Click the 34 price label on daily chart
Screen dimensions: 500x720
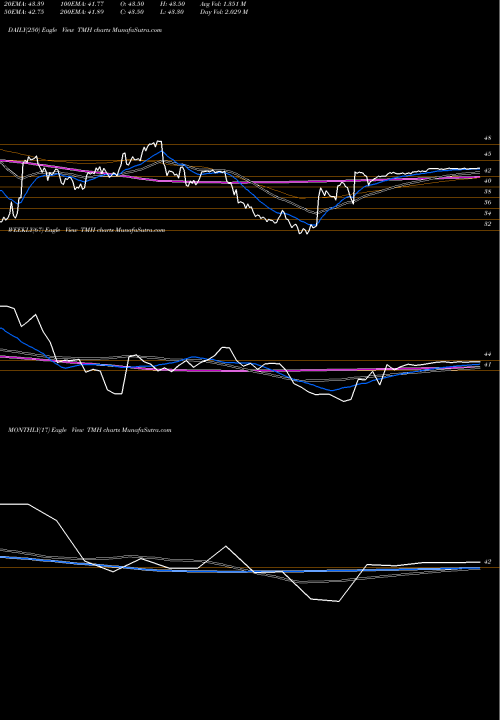click(488, 214)
